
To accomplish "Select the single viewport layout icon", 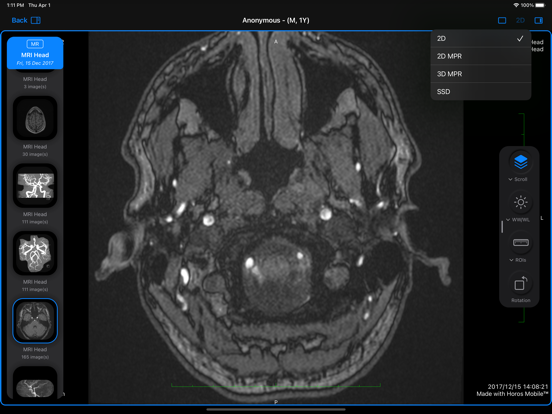I will 502,20.
